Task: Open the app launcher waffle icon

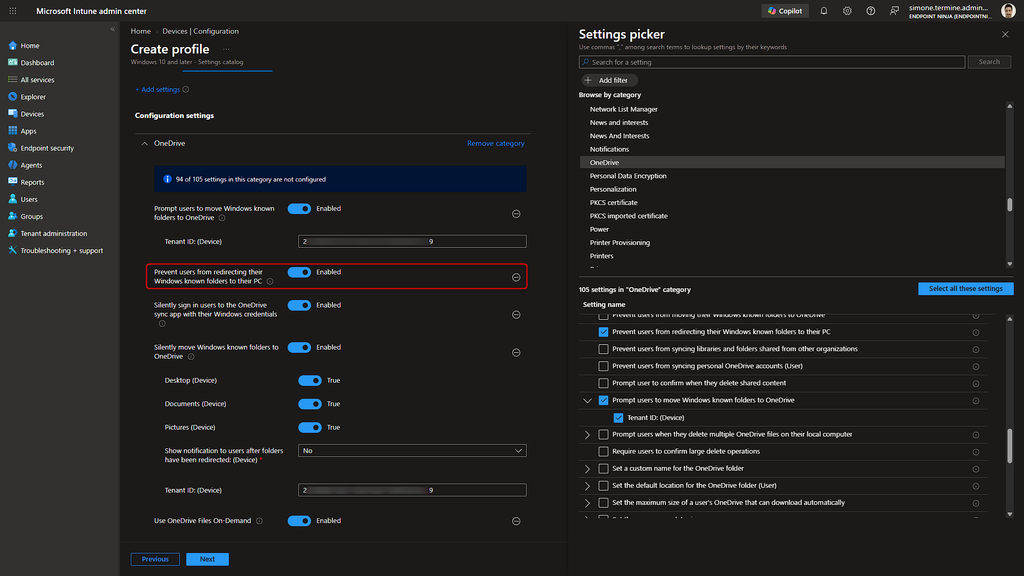Action: coord(12,11)
